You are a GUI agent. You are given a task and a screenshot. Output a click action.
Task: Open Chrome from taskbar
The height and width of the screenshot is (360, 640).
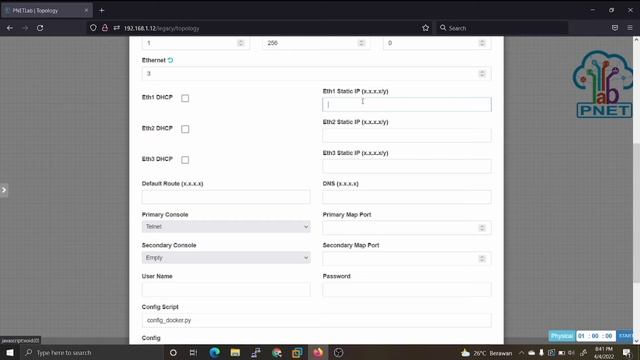pyautogui.click(x=276, y=353)
